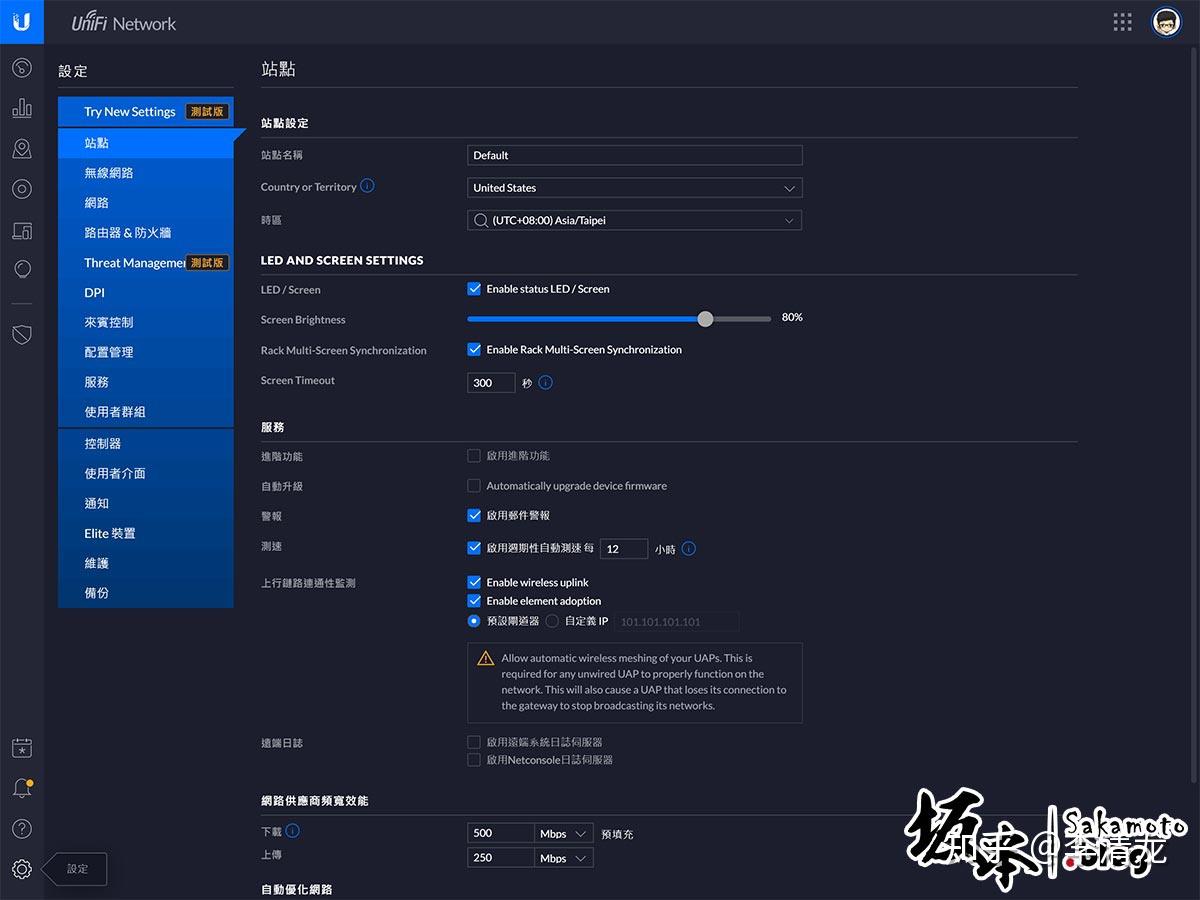Viewport: 1200px width, 900px height.
Task: Open the Devices icon in sidebar
Action: pos(22,189)
